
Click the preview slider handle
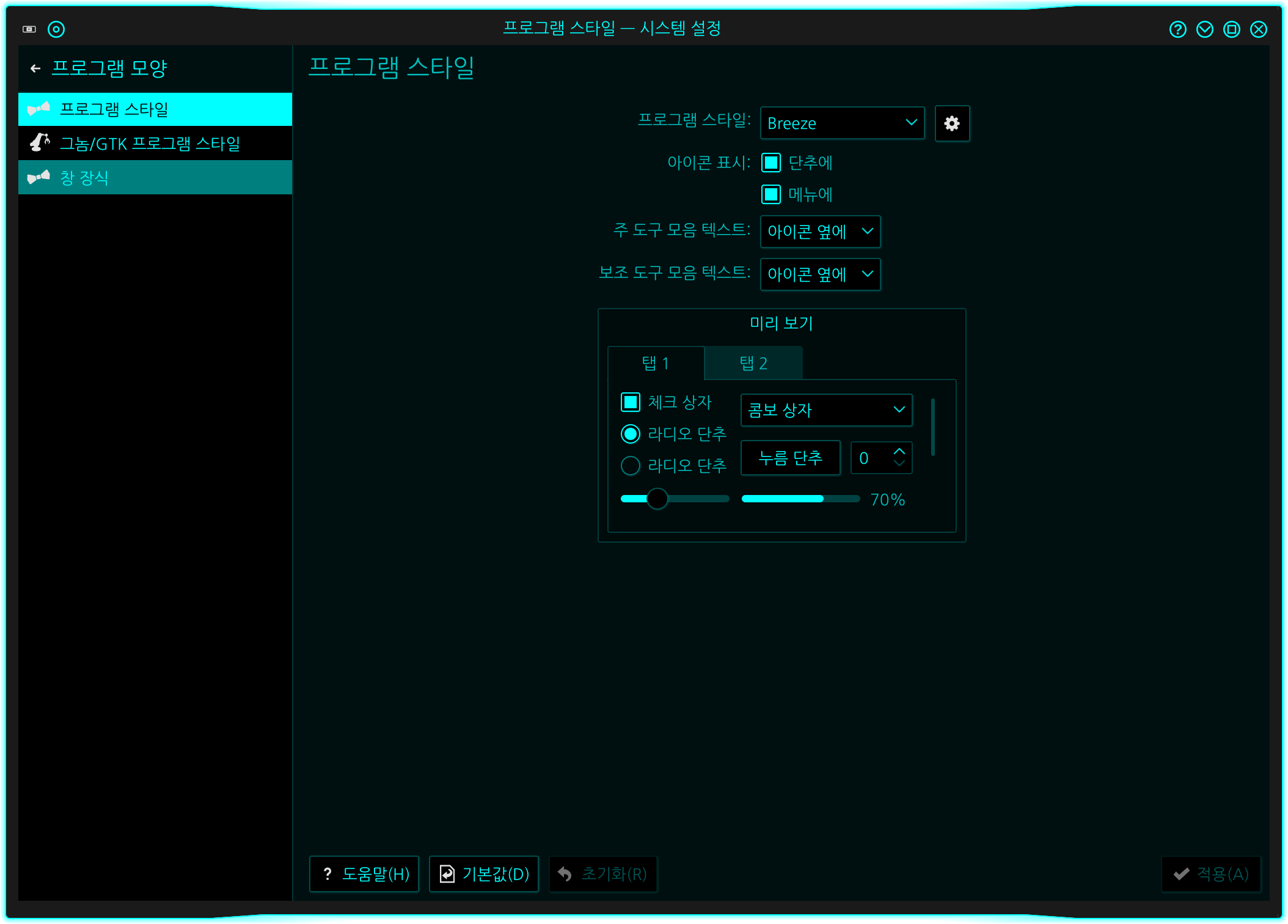657,499
